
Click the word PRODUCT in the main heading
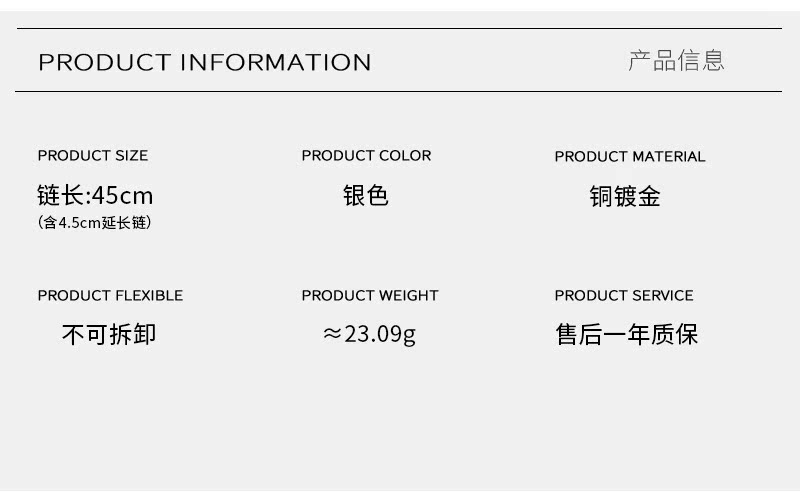[x=104, y=62]
